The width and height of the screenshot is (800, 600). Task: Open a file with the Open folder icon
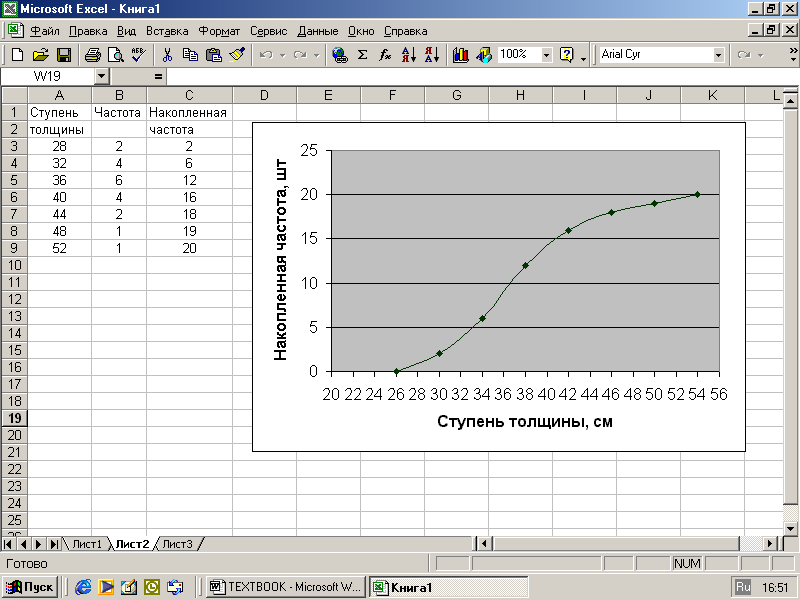point(41,55)
